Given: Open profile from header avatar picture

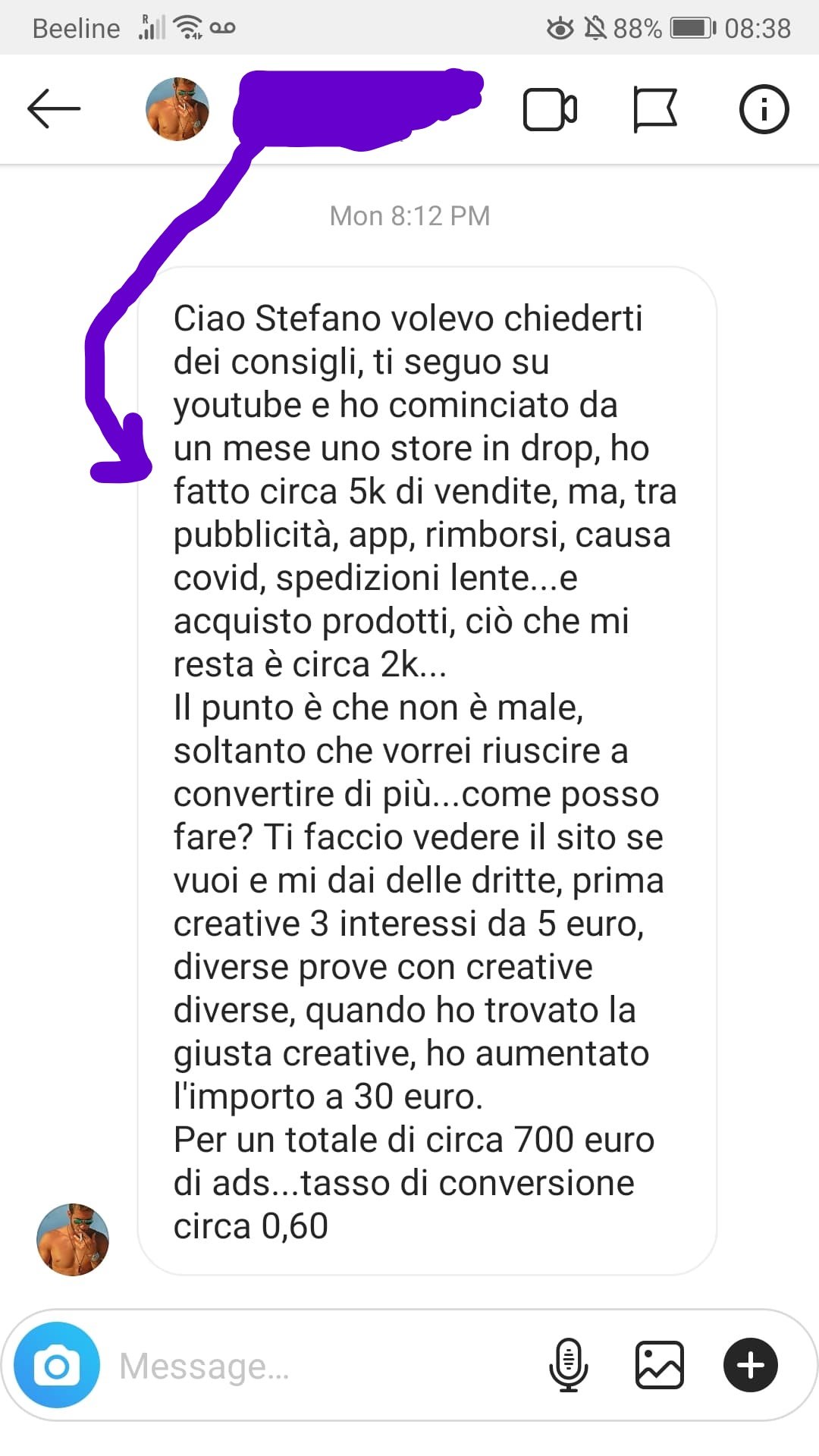Looking at the screenshot, I should point(177,109).
